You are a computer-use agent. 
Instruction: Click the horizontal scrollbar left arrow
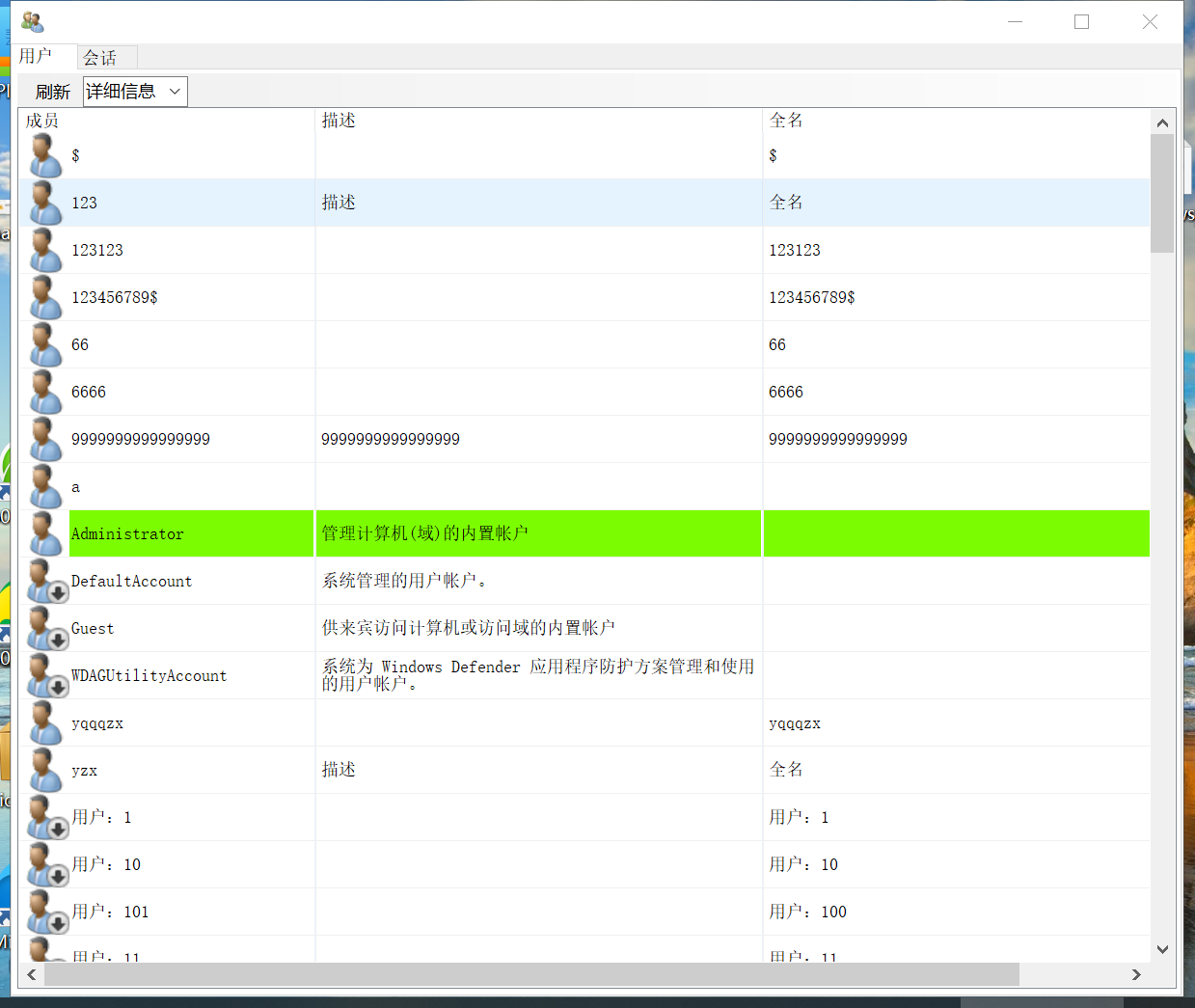click(x=32, y=974)
